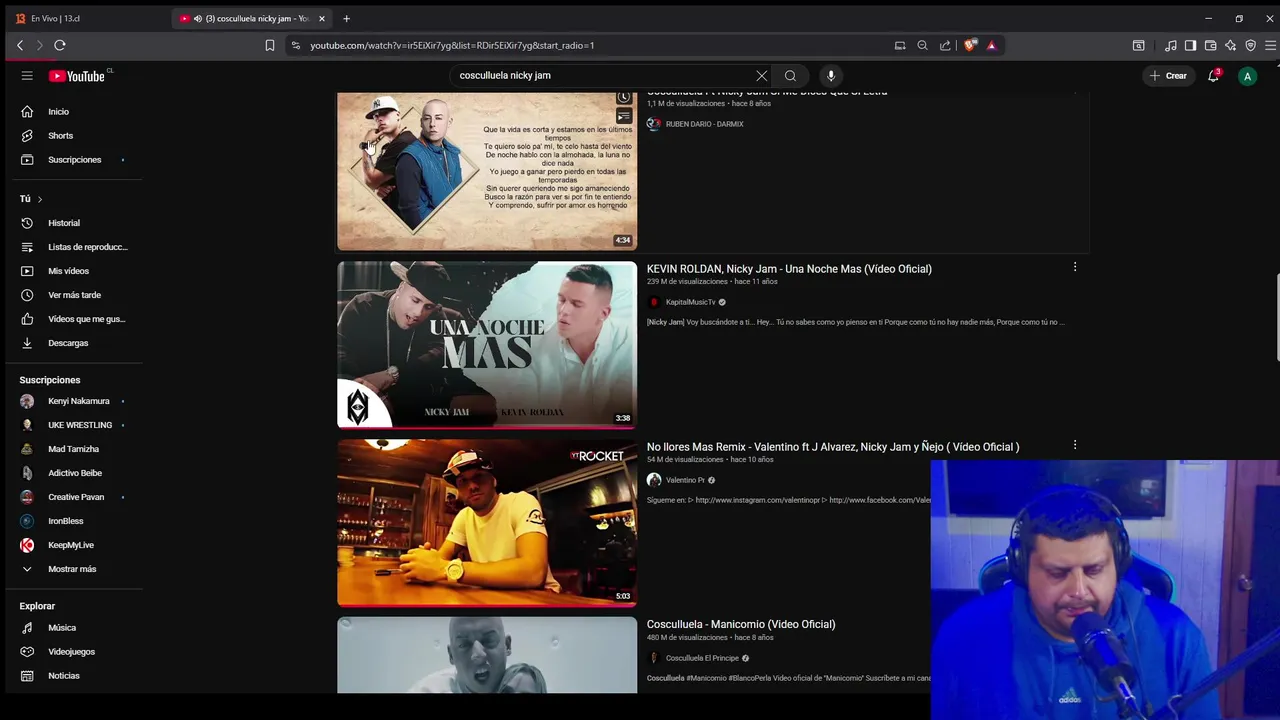Start voice search with the microphone
Screen dimensions: 1280x720
point(831,76)
